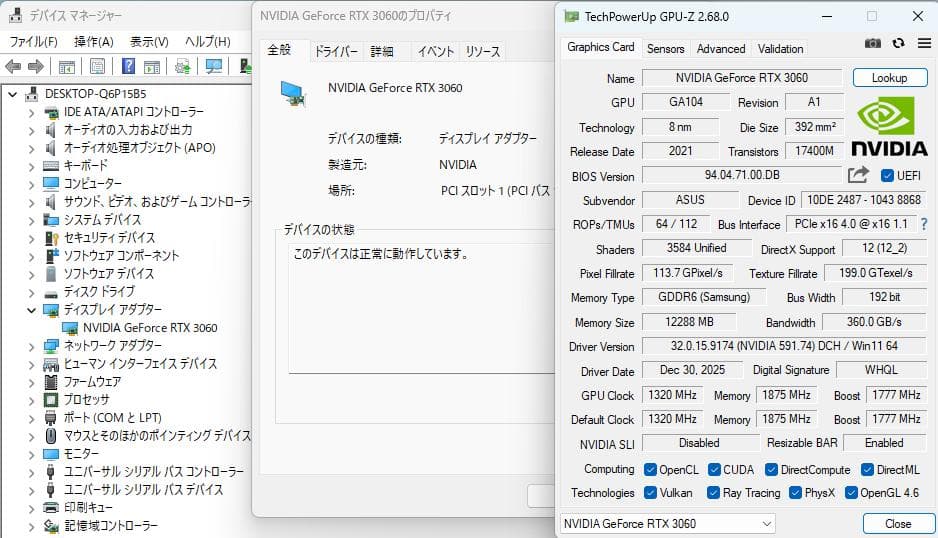Toggle the OpenGL 4.6 checkbox
The width and height of the screenshot is (938, 538).
pos(851,493)
